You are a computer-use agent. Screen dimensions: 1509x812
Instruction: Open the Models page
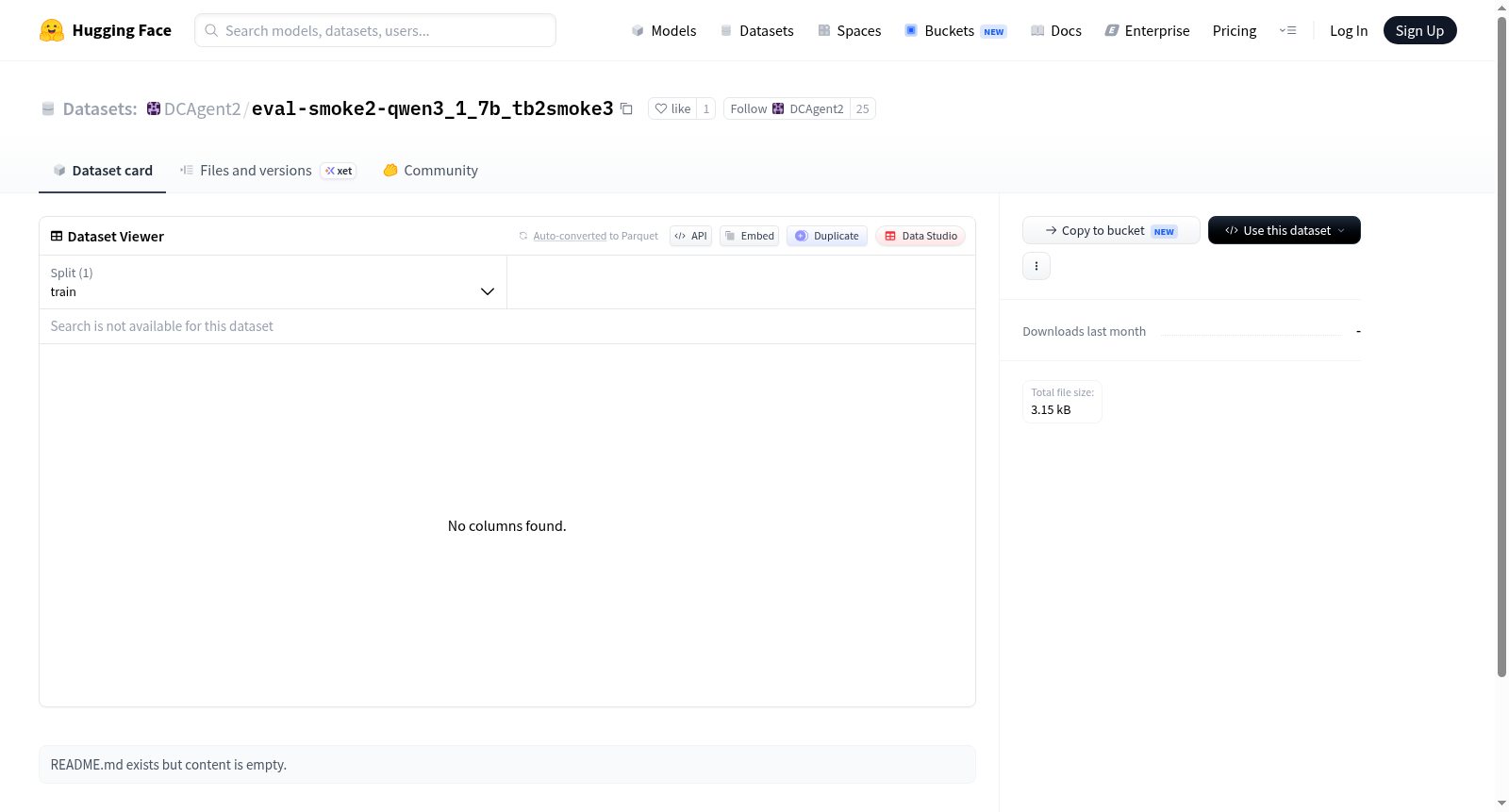[x=664, y=30]
